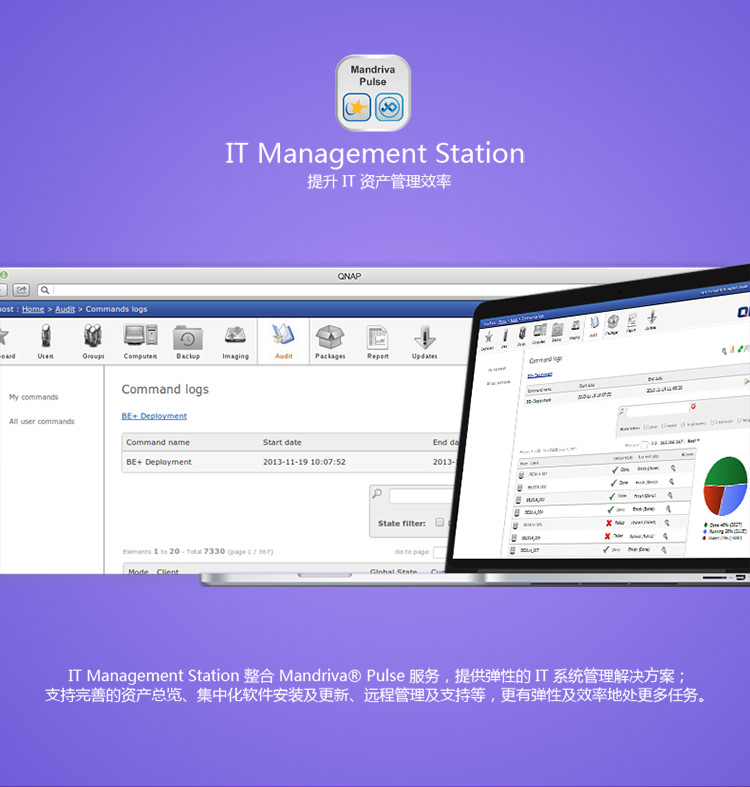This screenshot has width=750, height=787.
Task: Click the Packages box icon on the laptop screen
Action: point(612,324)
